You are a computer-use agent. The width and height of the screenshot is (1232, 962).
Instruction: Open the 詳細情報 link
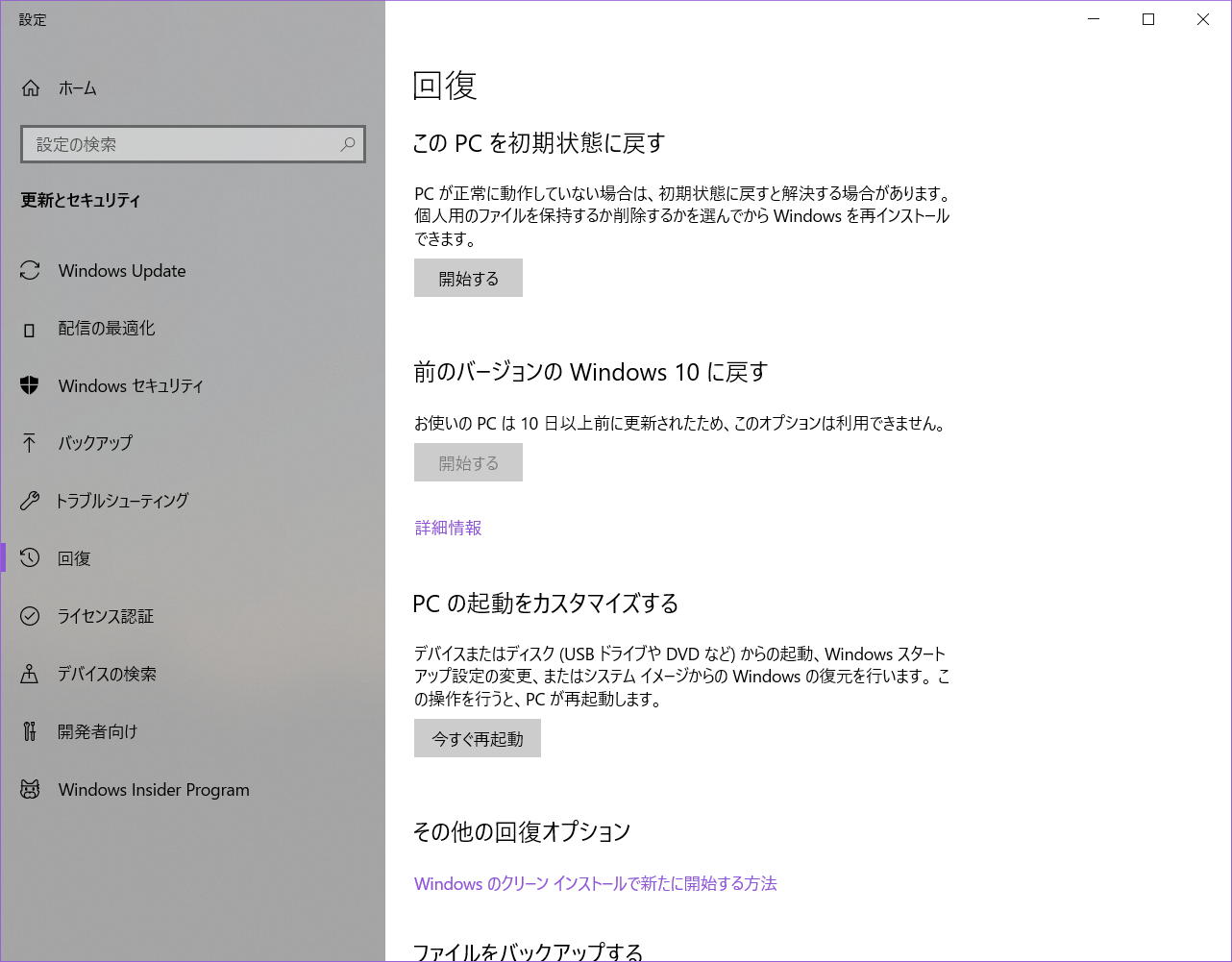449,528
